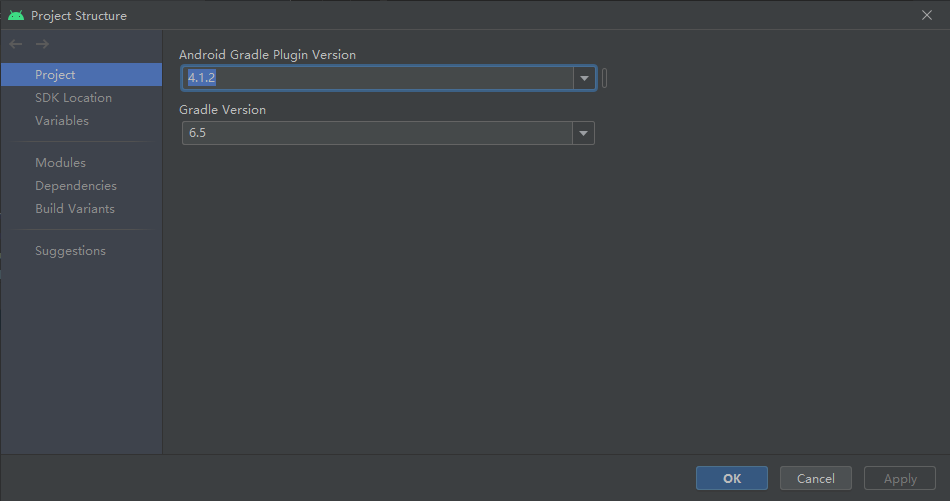The height and width of the screenshot is (501, 950).
Task: Expand the Android Gradle Plugin Version dropdown
Action: point(584,79)
